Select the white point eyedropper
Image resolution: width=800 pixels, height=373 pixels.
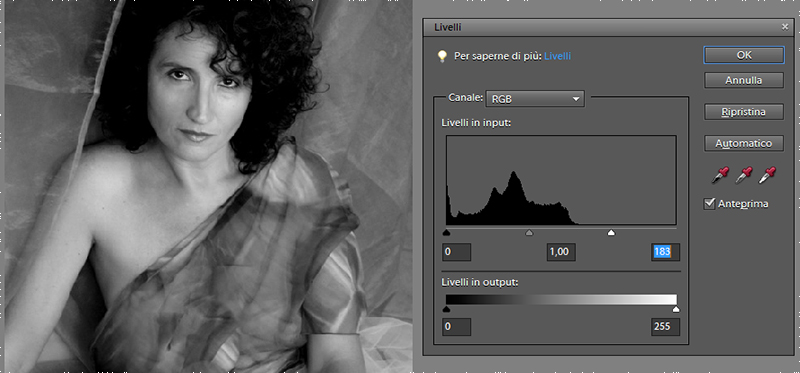tap(767, 175)
